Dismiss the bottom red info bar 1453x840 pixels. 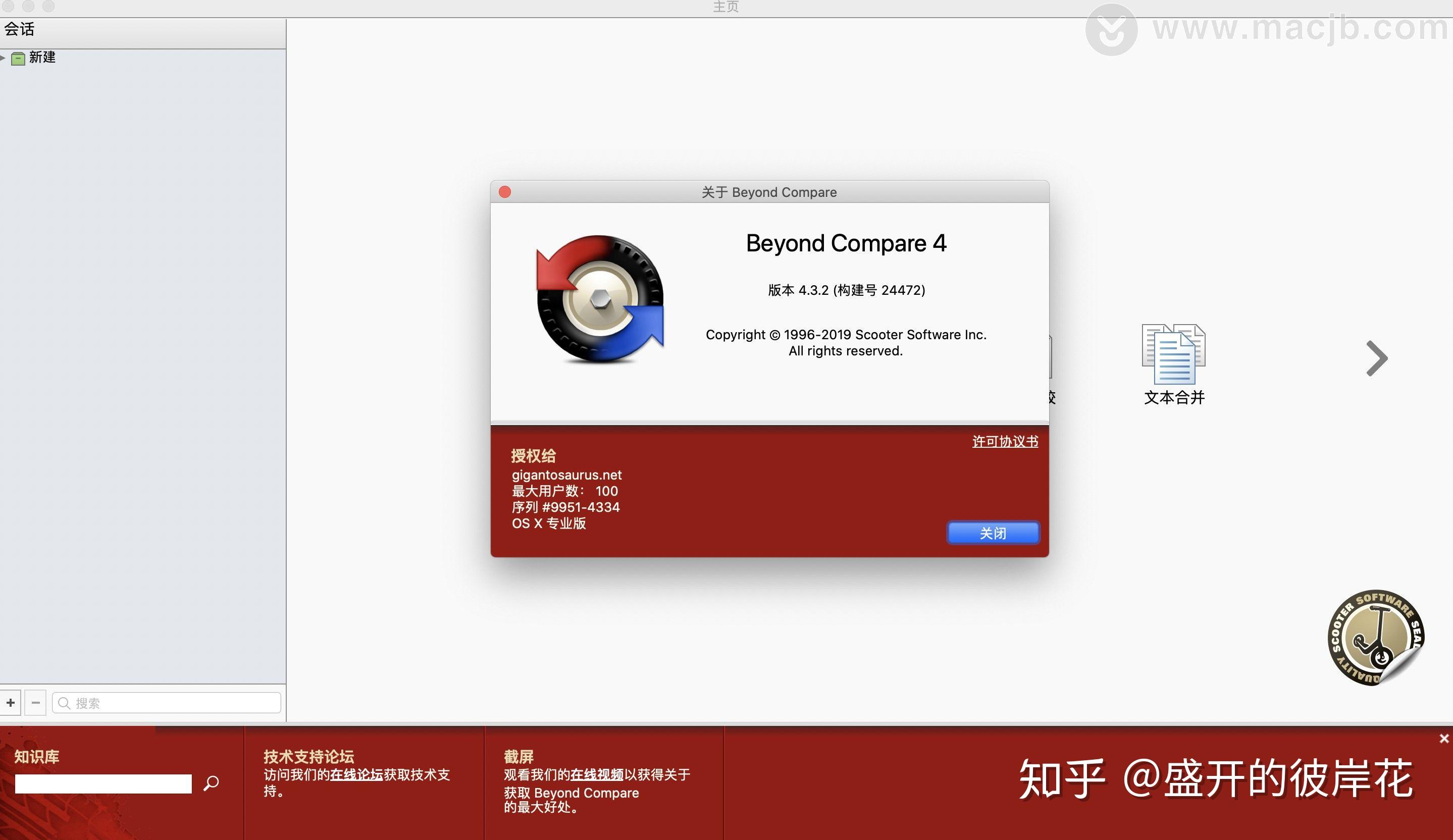point(1444,738)
